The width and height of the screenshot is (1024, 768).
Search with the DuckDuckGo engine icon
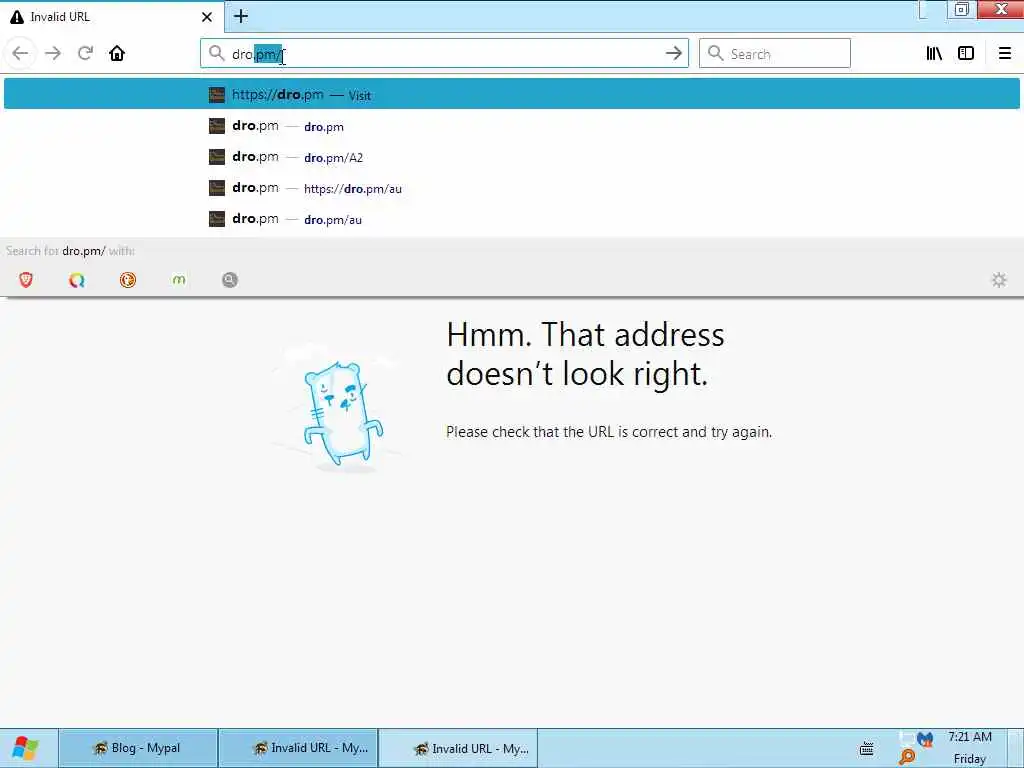click(128, 280)
